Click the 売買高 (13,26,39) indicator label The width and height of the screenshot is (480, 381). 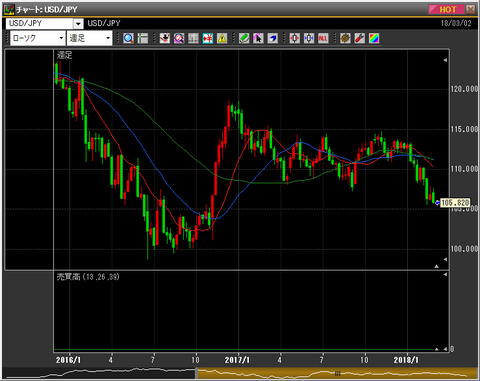pos(88,277)
